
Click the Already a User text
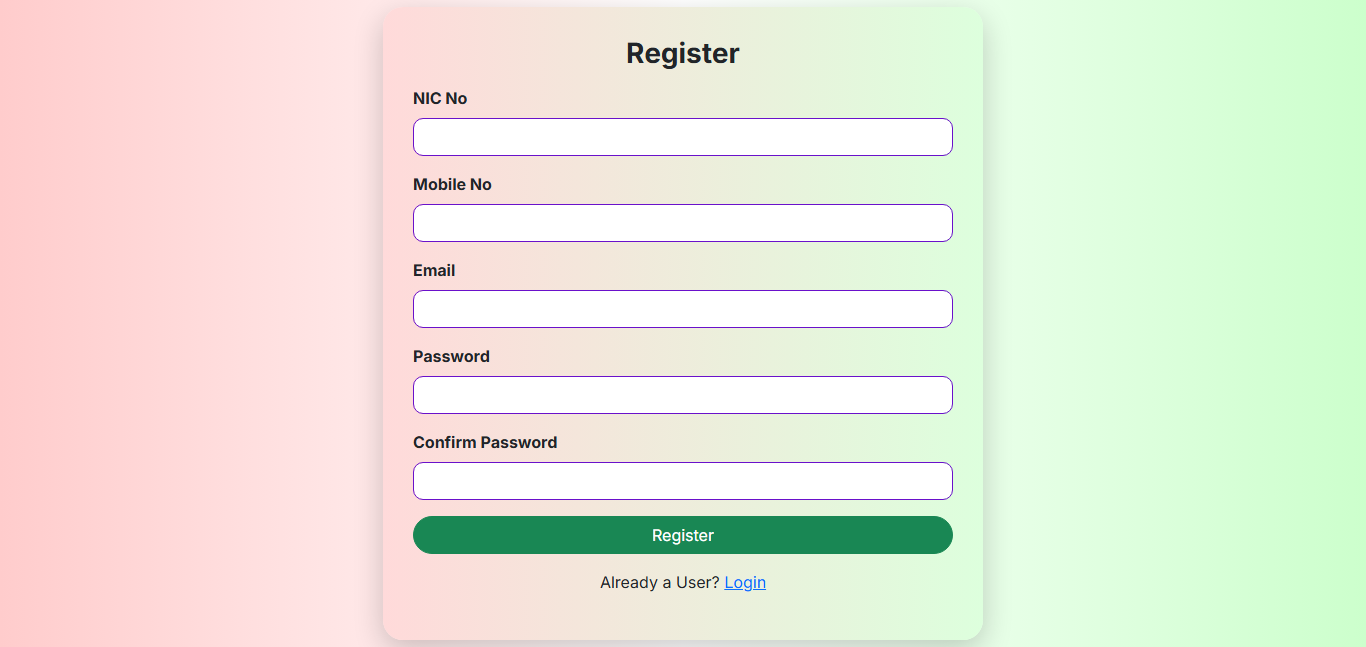coord(657,582)
